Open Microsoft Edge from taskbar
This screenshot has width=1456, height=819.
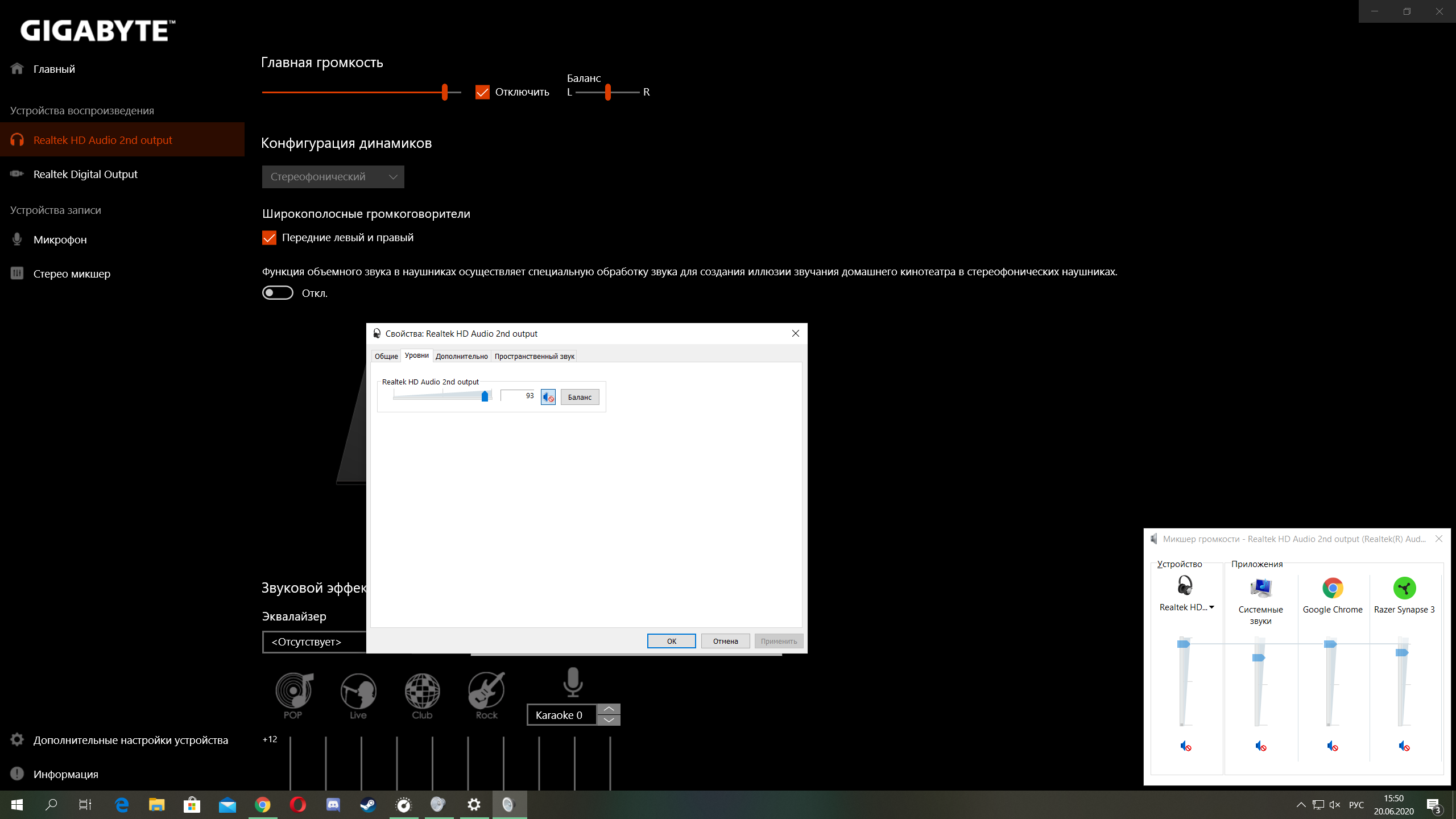pos(122,805)
